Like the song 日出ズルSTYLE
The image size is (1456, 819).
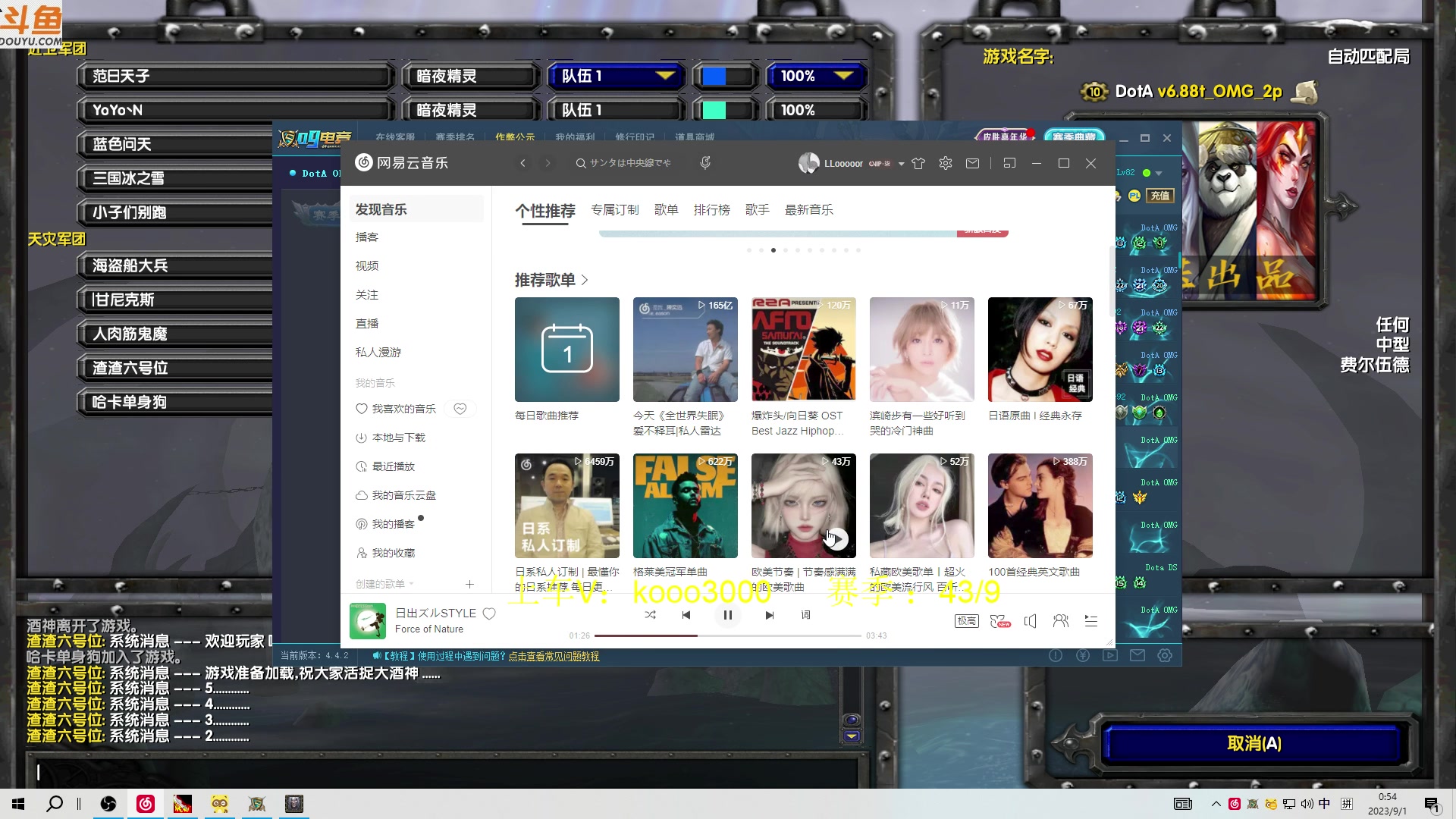pos(489,613)
